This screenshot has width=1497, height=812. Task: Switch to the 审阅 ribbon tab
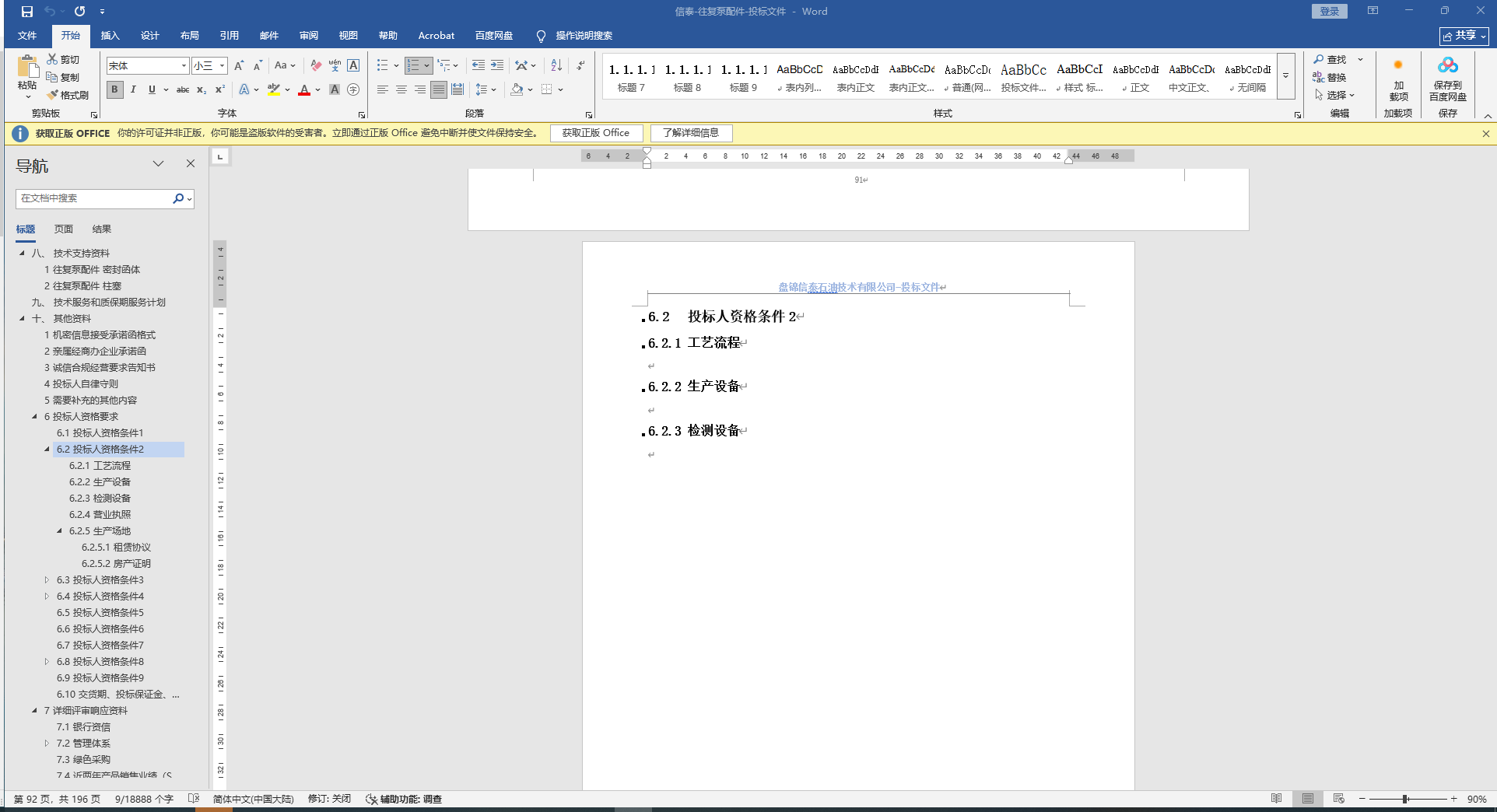pyautogui.click(x=309, y=36)
